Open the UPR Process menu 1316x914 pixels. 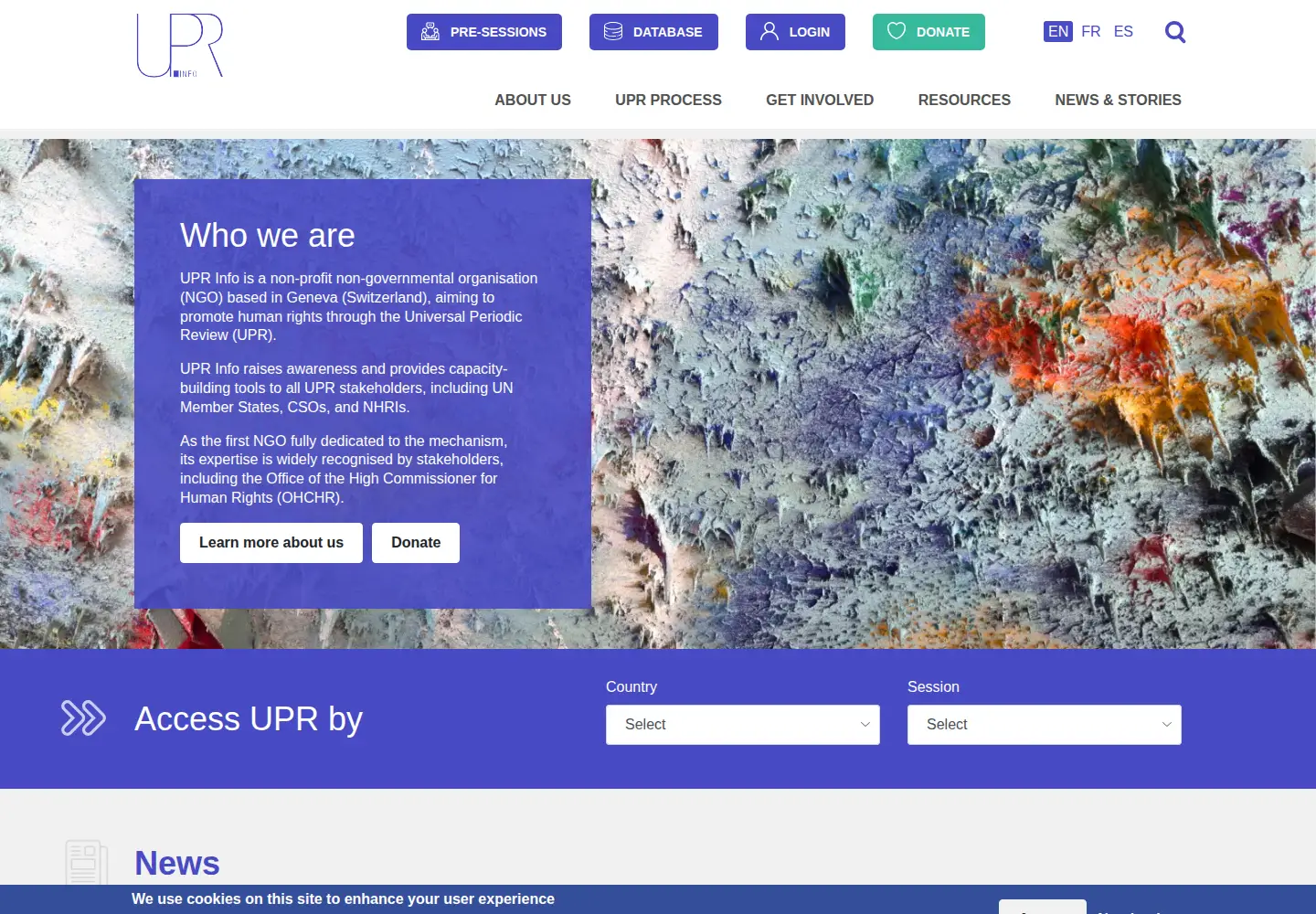(668, 100)
